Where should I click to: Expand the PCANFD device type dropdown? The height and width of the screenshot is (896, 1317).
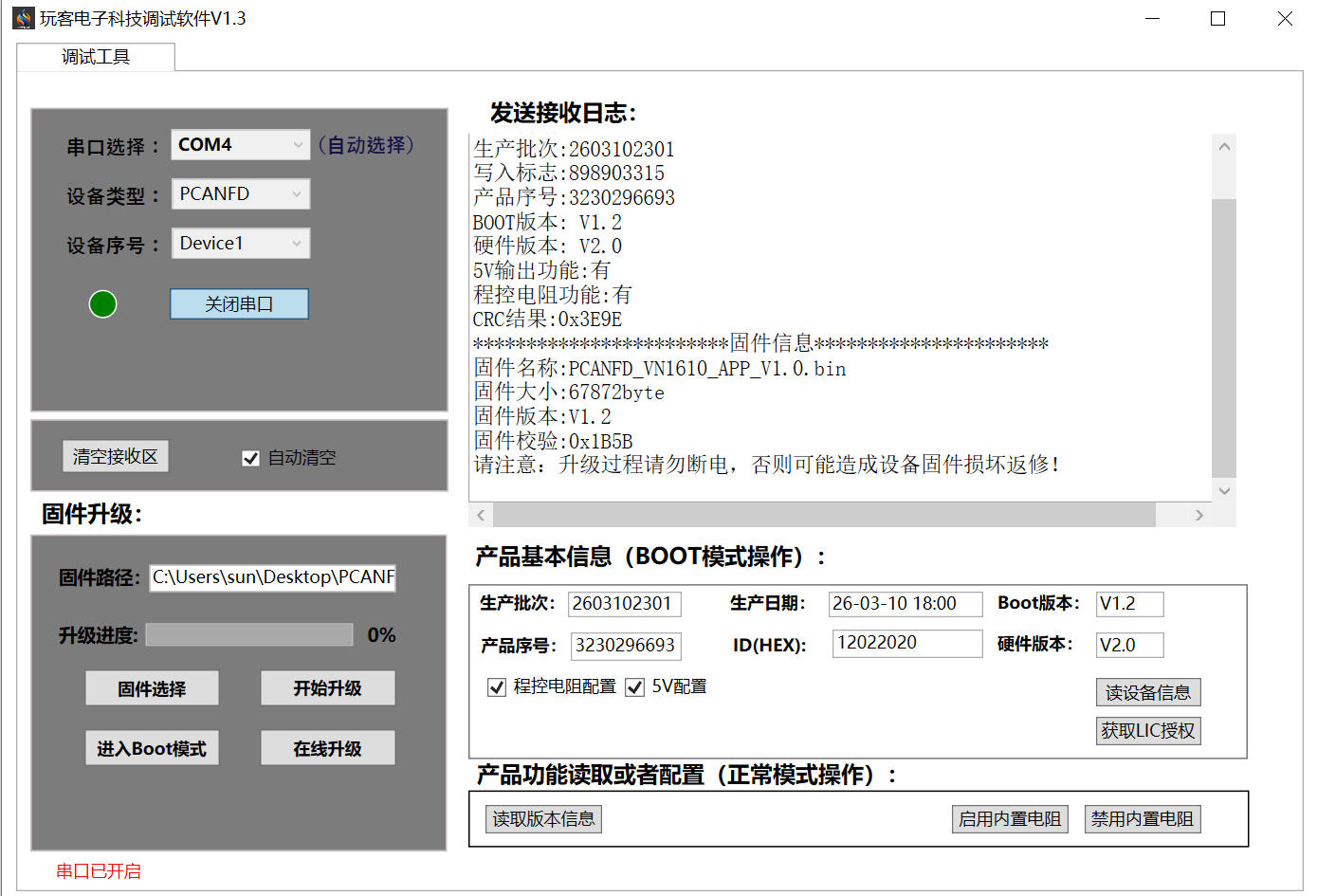click(x=298, y=194)
